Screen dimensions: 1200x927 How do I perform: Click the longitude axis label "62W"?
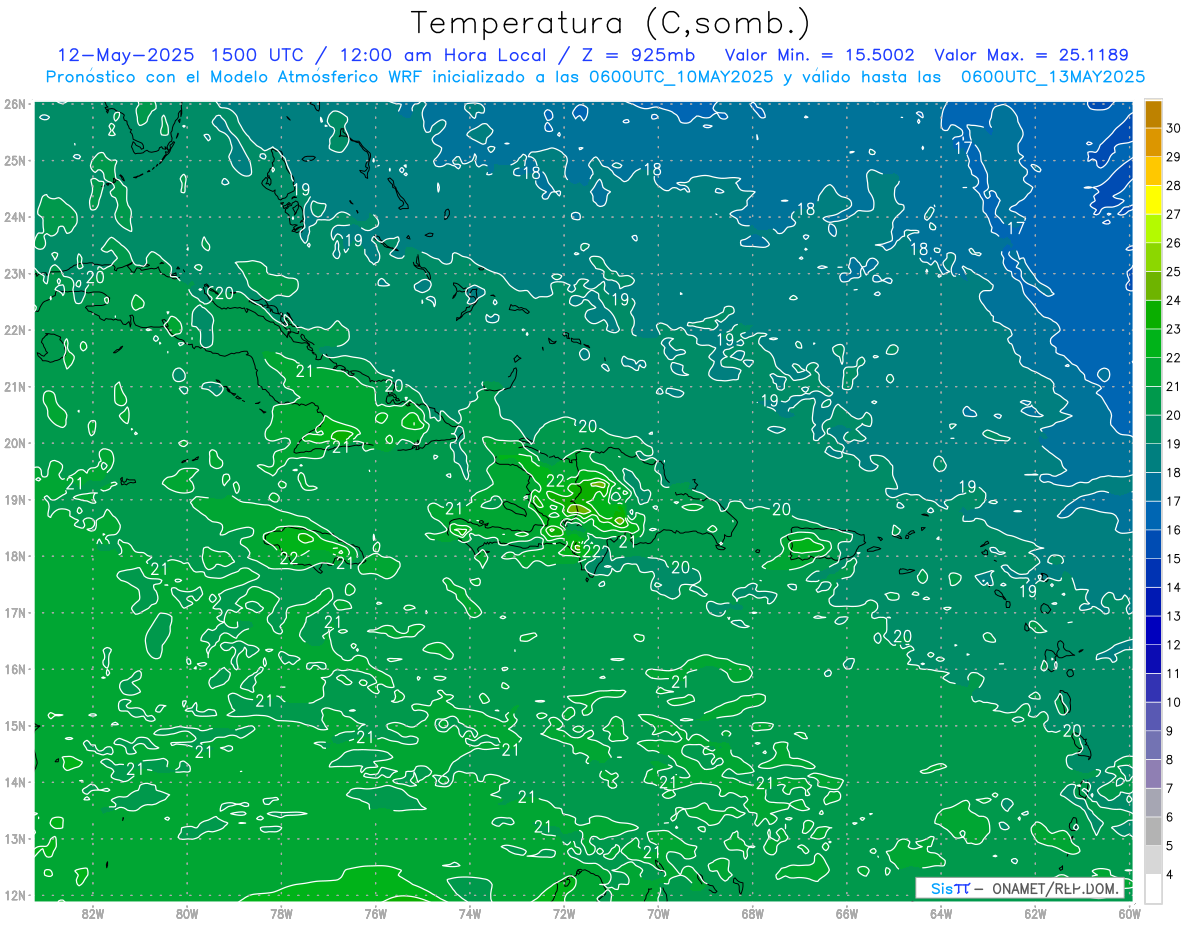point(1036,913)
